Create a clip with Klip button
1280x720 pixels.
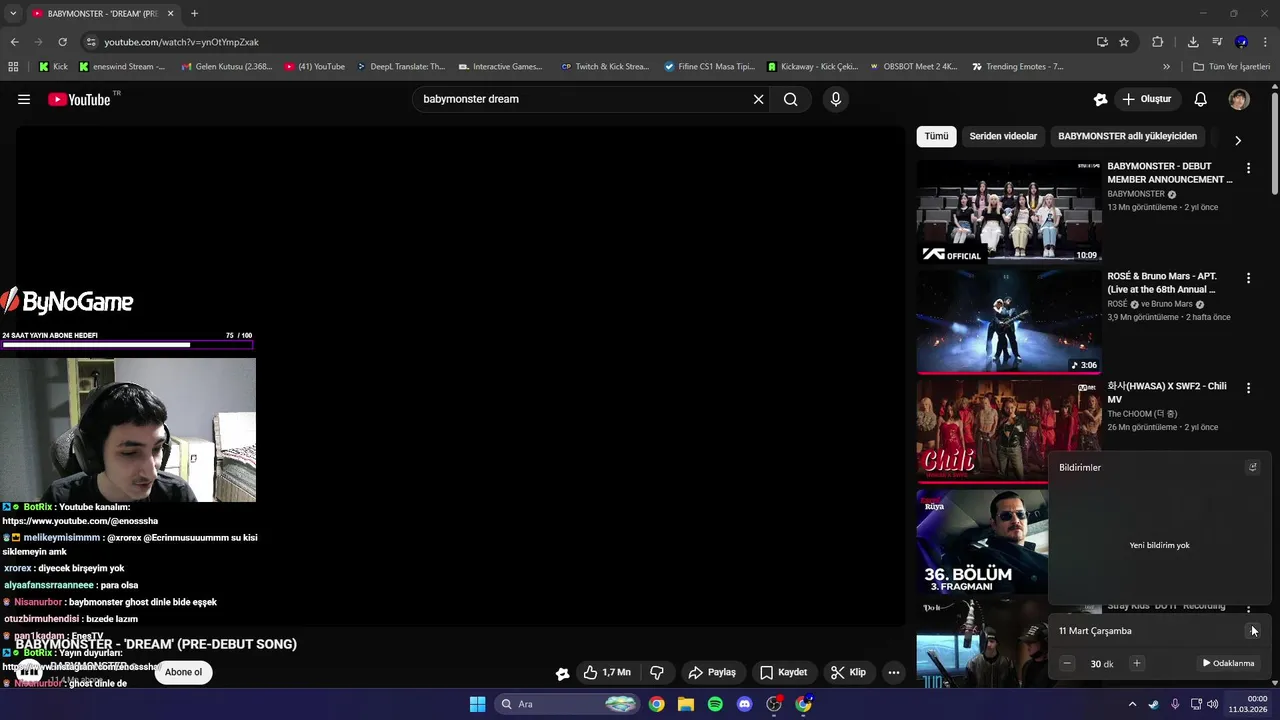click(x=849, y=672)
